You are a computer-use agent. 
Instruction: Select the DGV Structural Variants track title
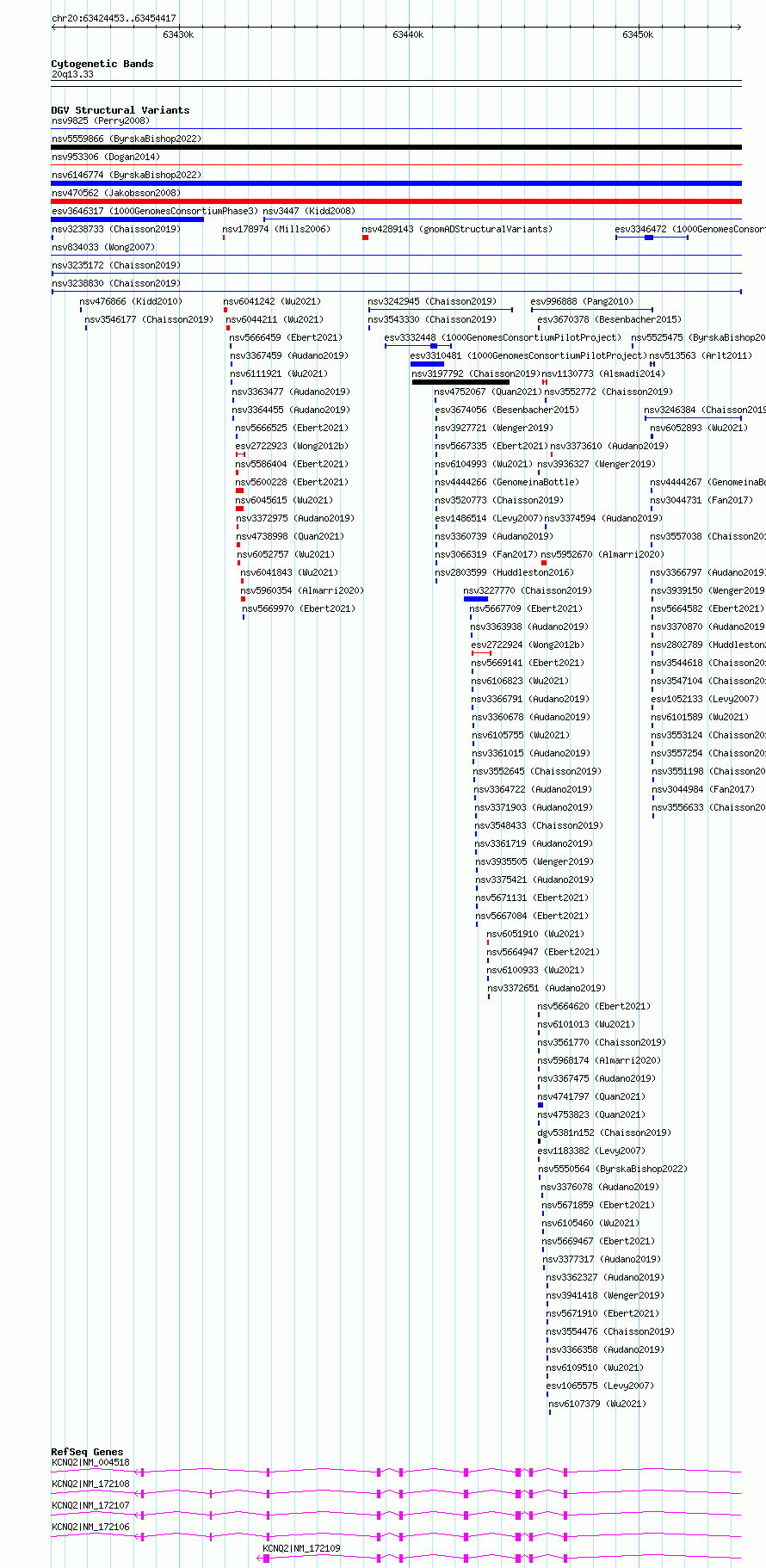tap(120, 110)
